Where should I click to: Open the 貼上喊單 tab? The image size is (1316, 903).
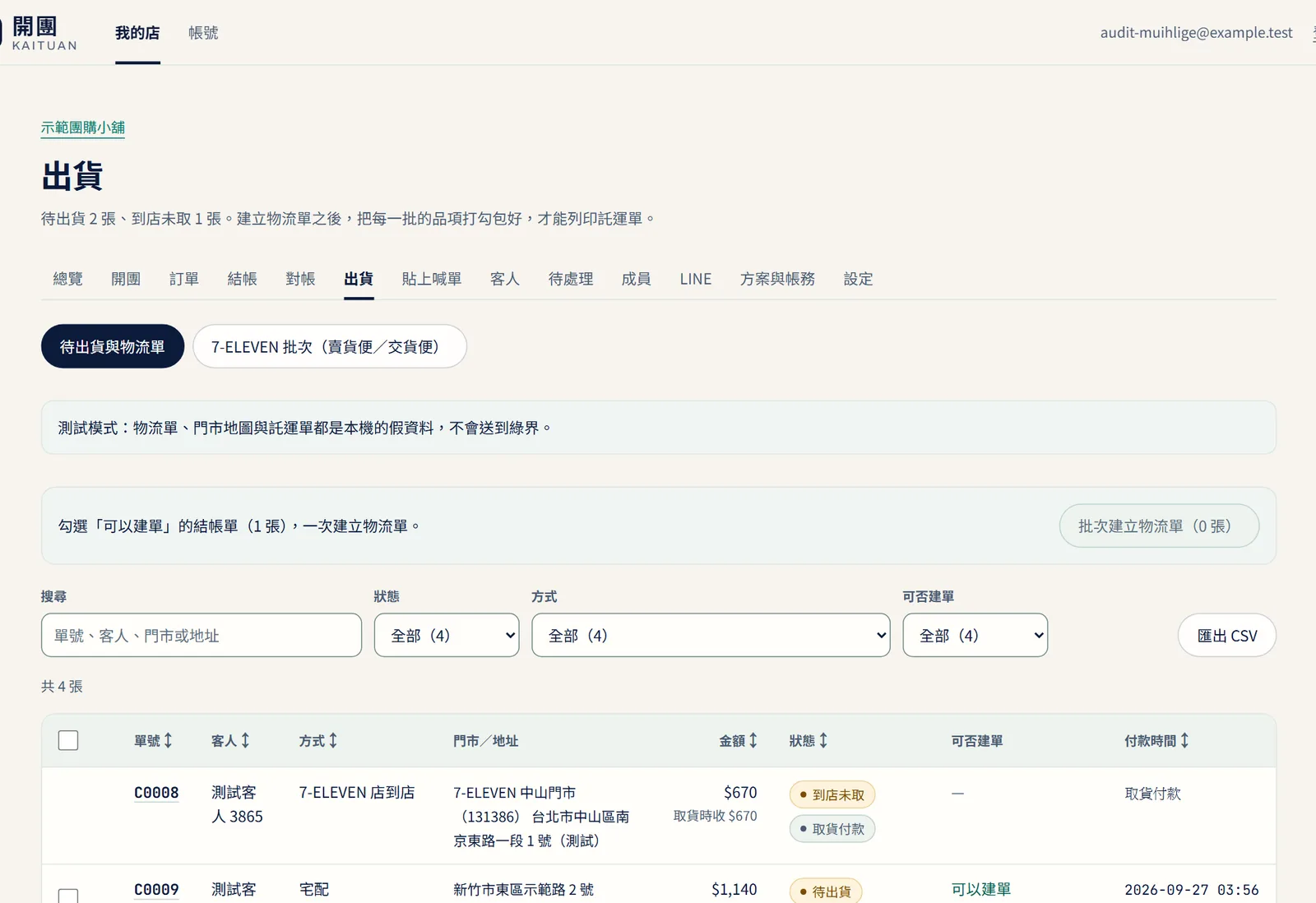pyautogui.click(x=432, y=279)
